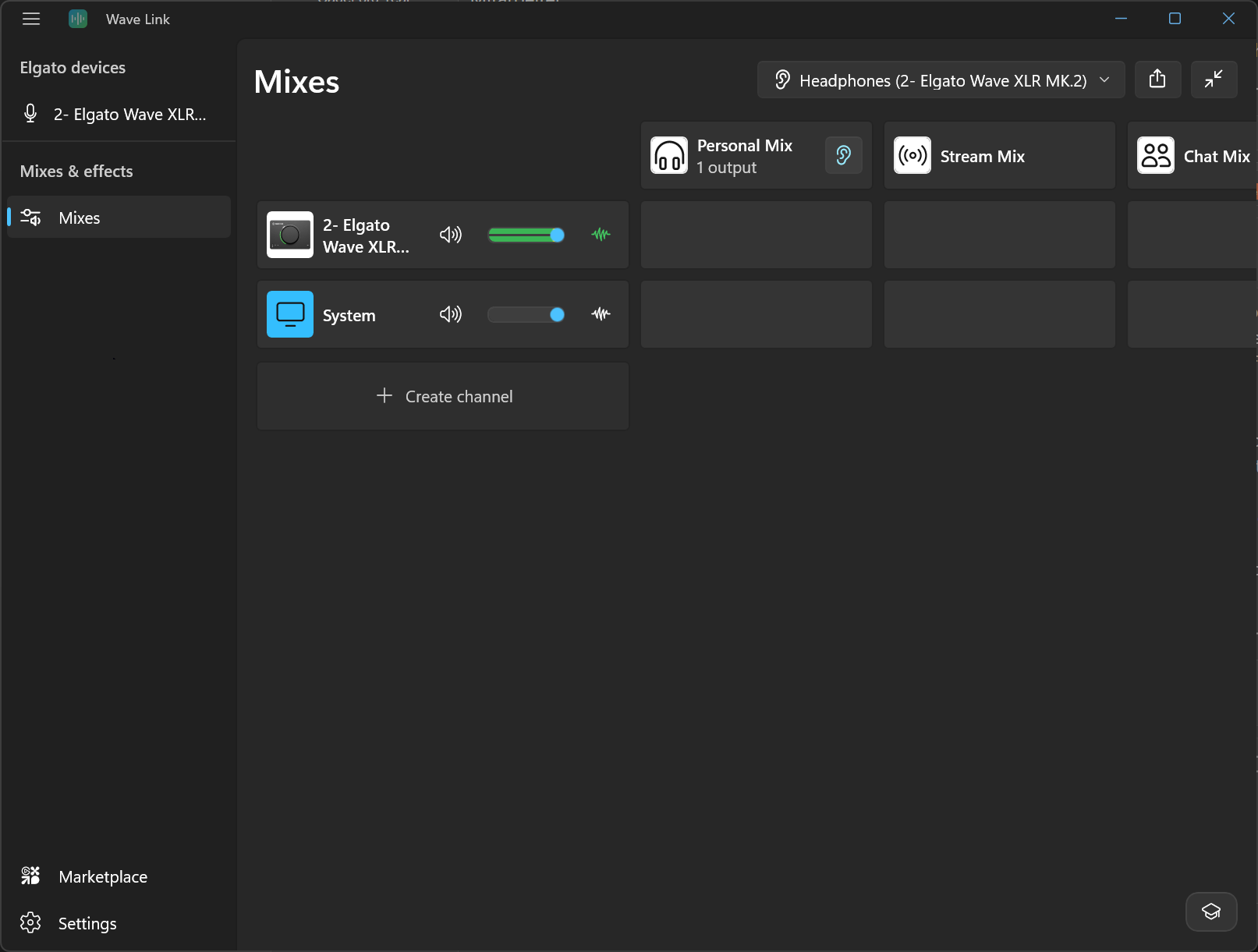Click the Stream Mix broadcast icon
The height and width of the screenshot is (952, 1258).
(912, 155)
